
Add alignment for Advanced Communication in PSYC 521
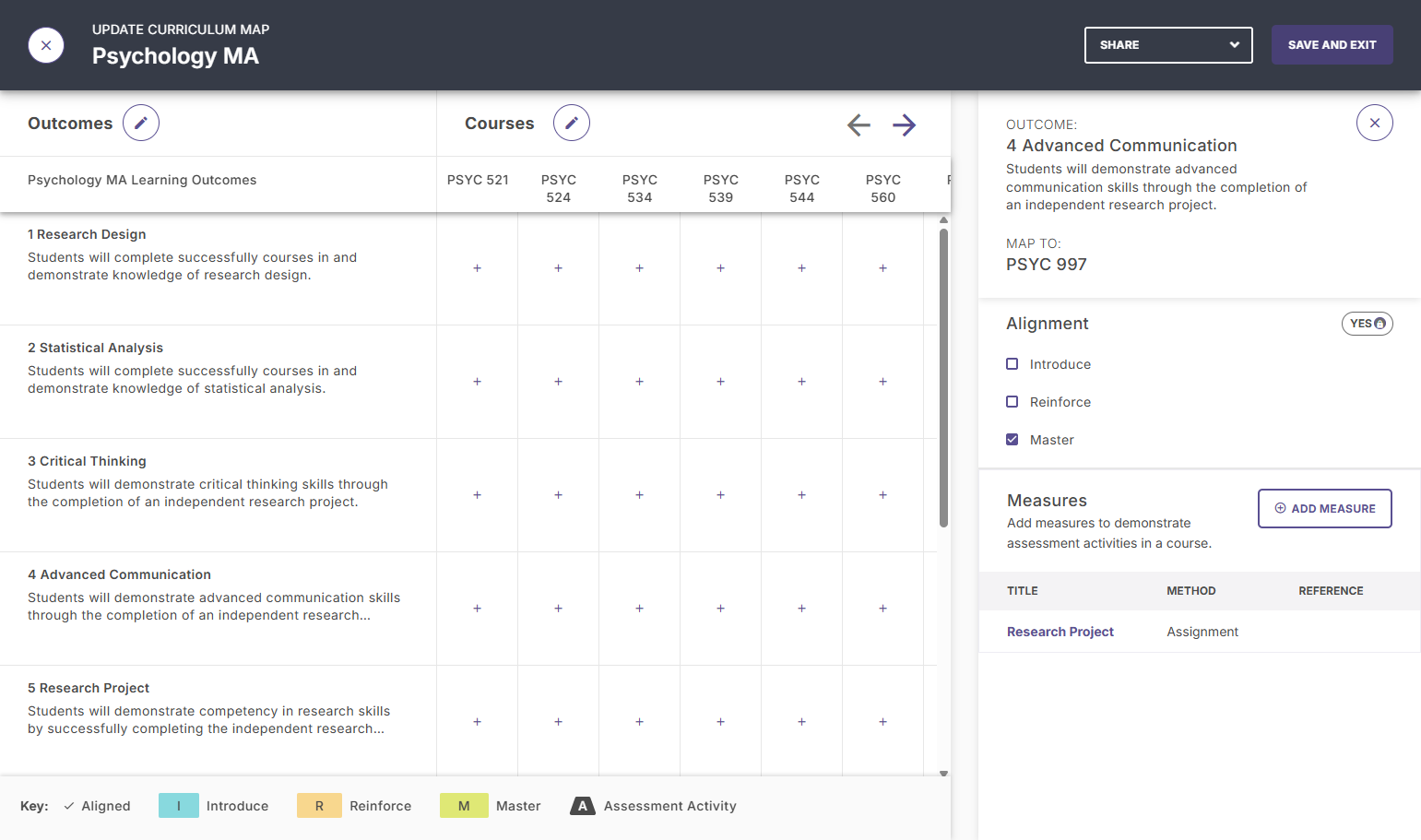477,609
